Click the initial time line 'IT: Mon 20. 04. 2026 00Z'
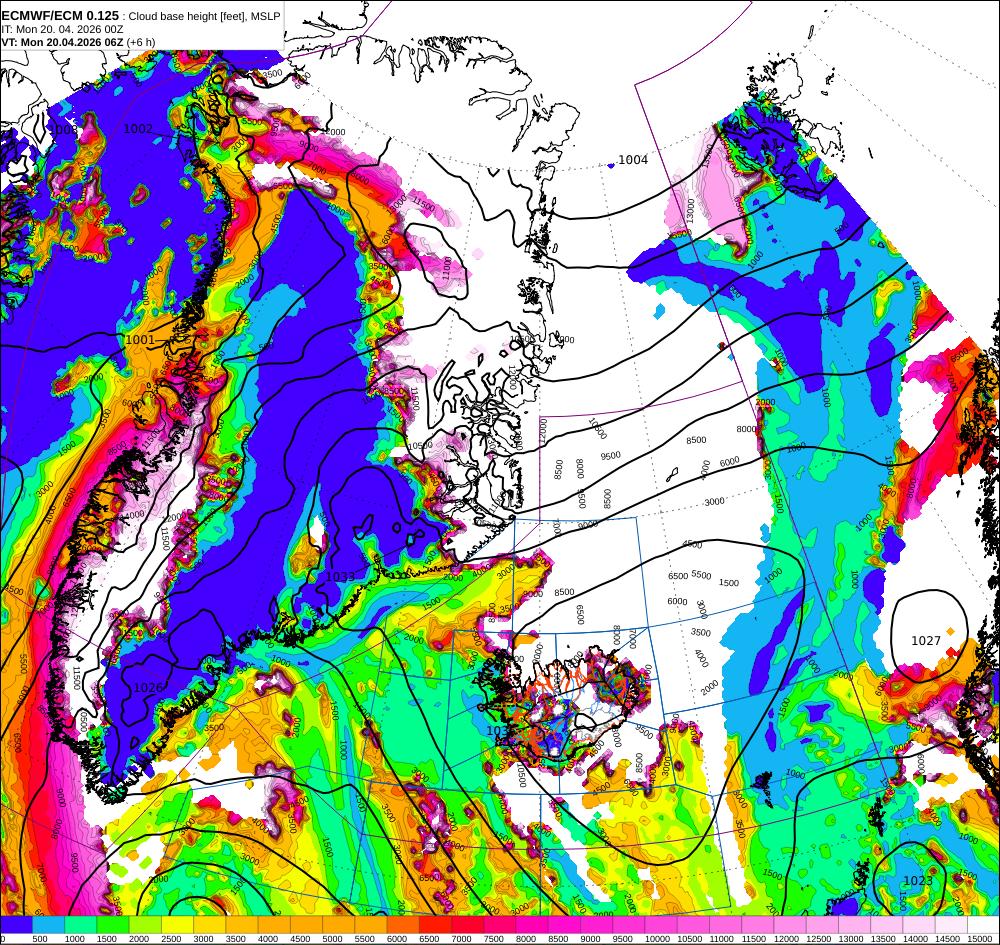This screenshot has width=1000, height=945. (62, 29)
